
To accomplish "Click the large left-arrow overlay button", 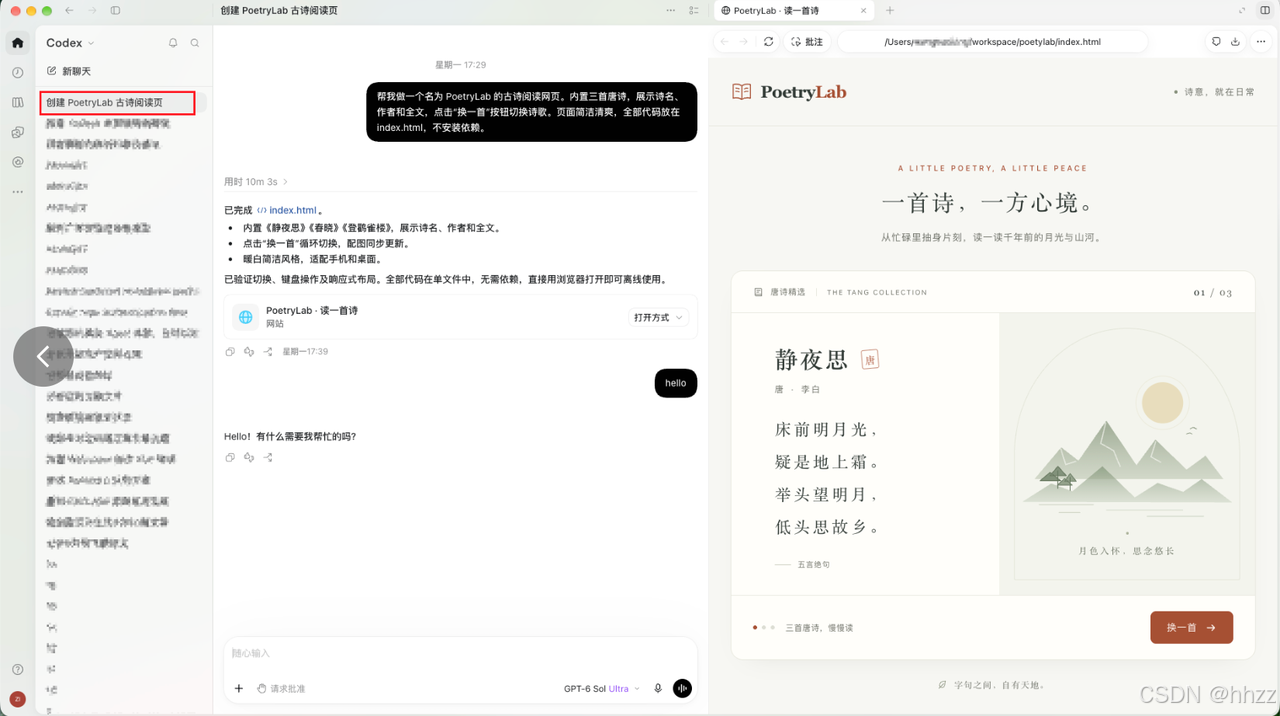I will pos(43,356).
